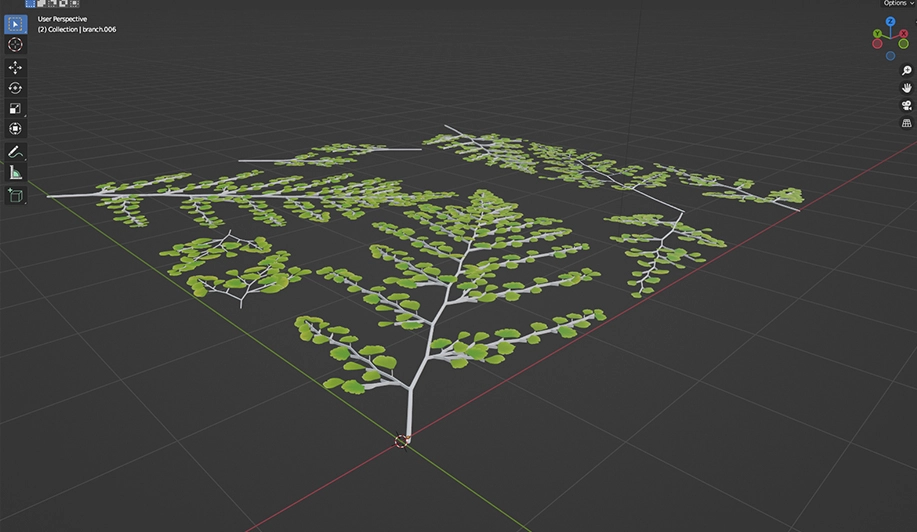917x532 pixels.
Task: Select the Measure tool
Action: pyautogui.click(x=16, y=173)
